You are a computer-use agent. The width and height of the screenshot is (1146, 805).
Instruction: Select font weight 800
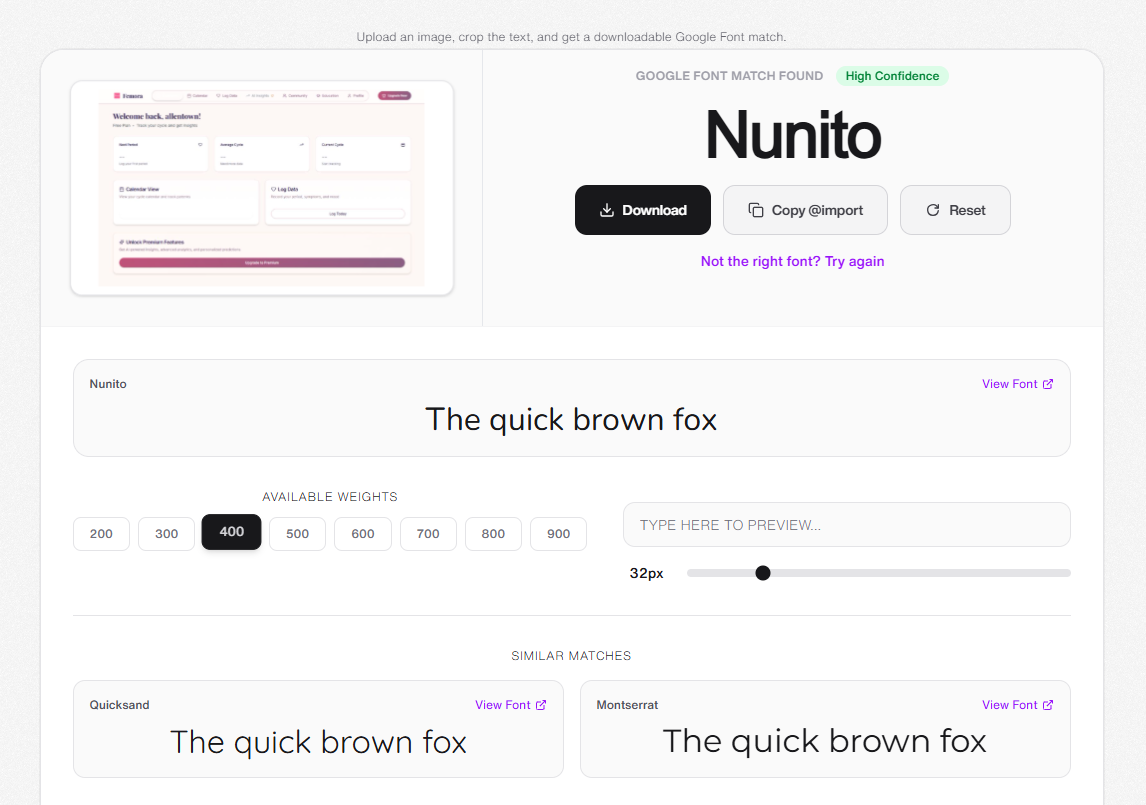pos(493,534)
